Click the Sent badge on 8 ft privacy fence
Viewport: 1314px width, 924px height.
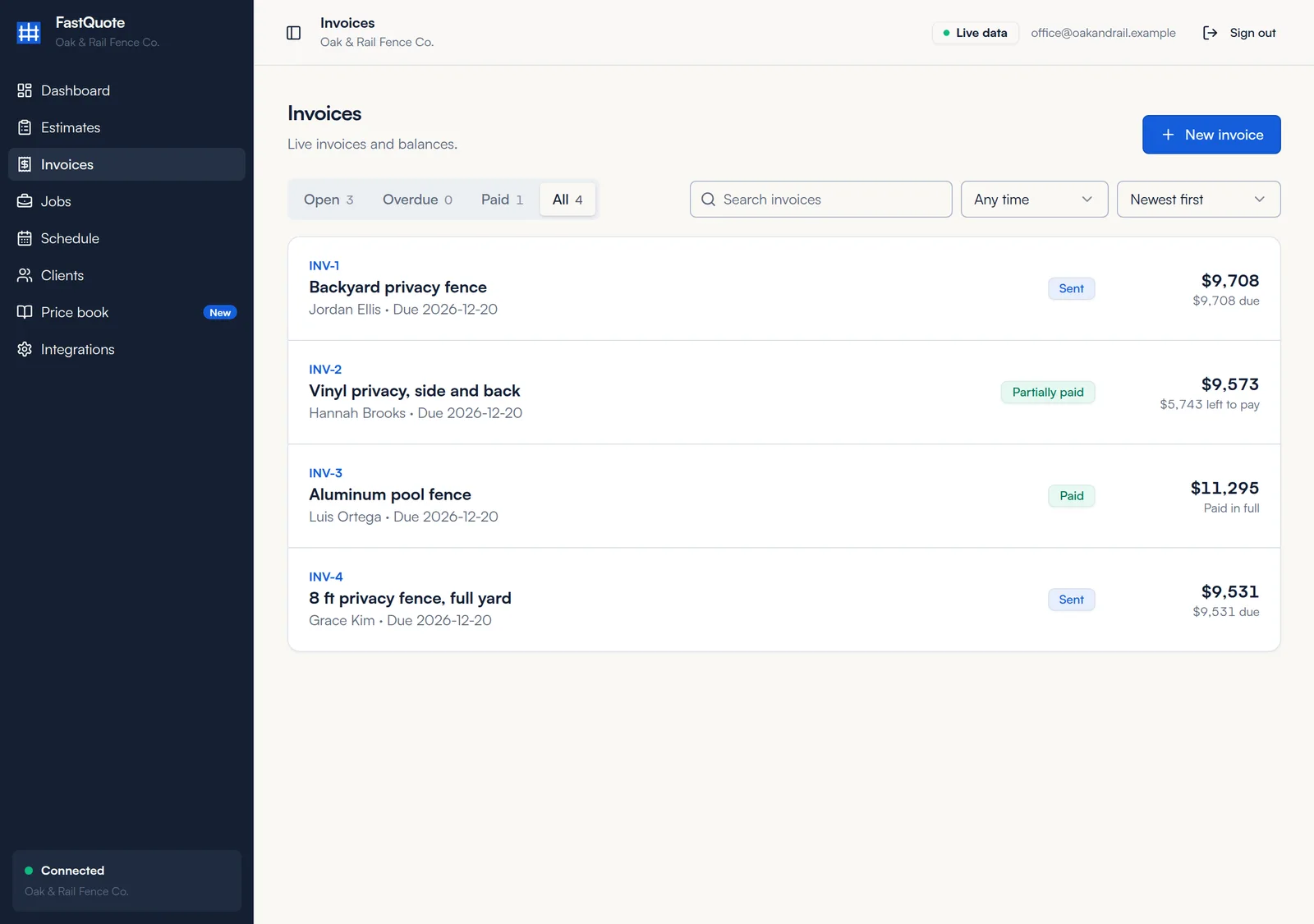(1071, 600)
